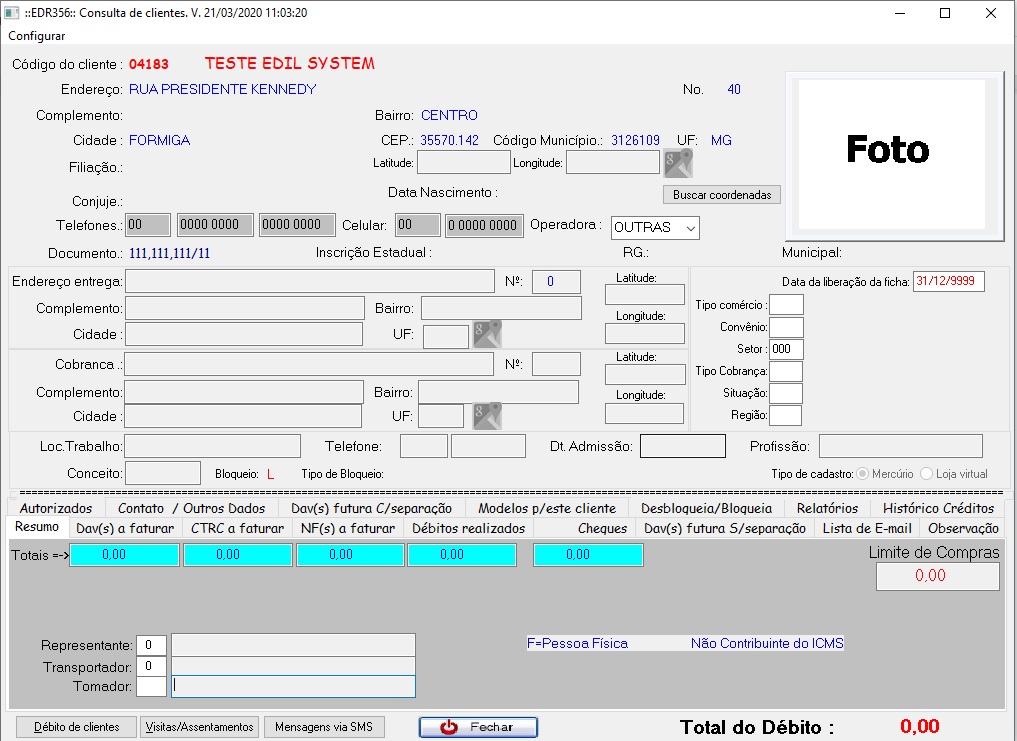Click the Tomador name input field
Viewport: 1017px width, 741px height.
(293, 686)
